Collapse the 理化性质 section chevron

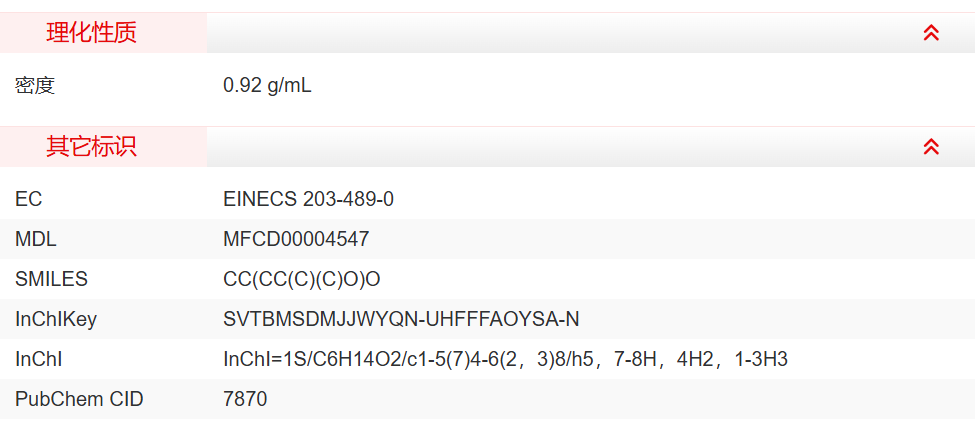pos(931,33)
